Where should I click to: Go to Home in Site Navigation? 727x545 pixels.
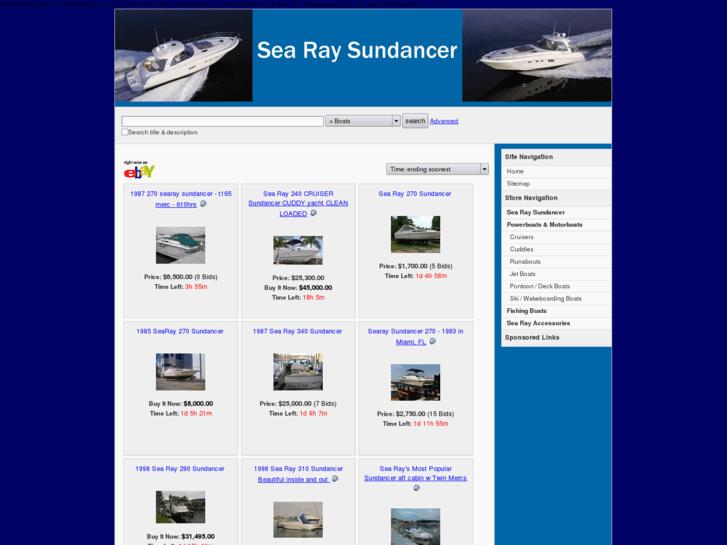tap(515, 171)
